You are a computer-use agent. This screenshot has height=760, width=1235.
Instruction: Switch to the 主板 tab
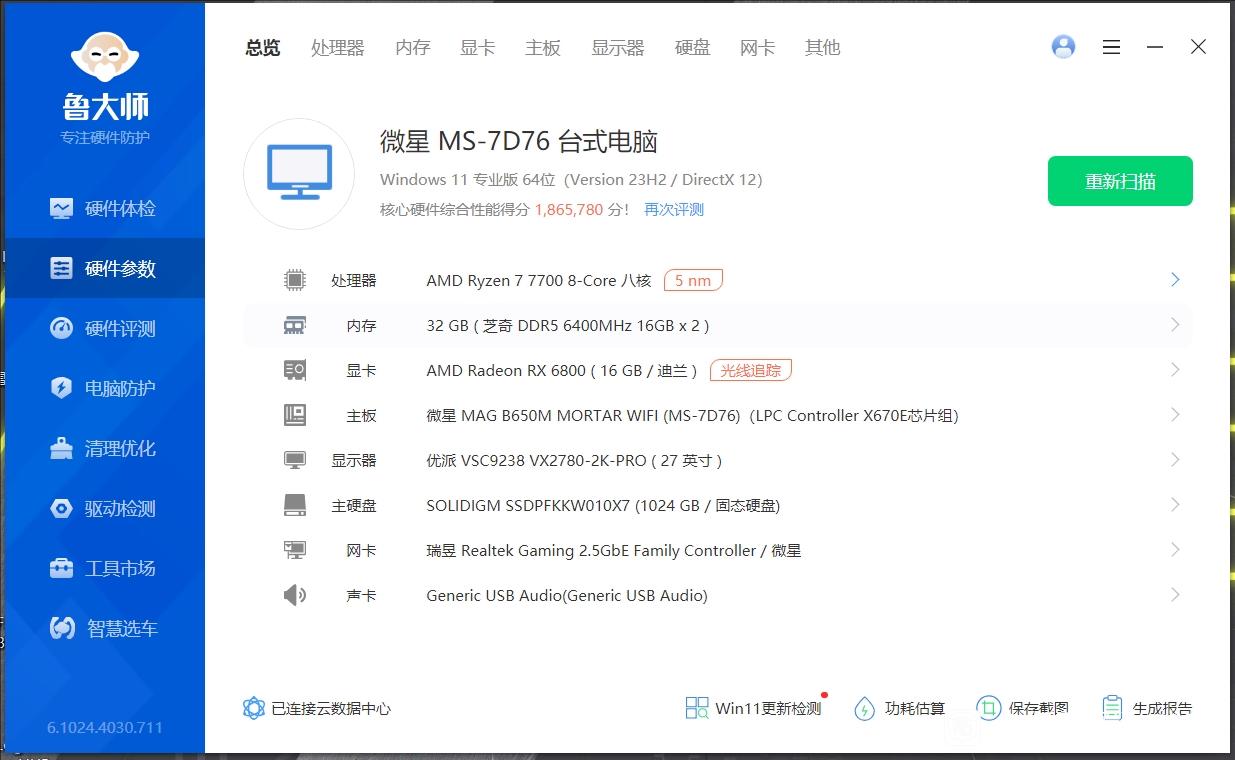pos(543,48)
